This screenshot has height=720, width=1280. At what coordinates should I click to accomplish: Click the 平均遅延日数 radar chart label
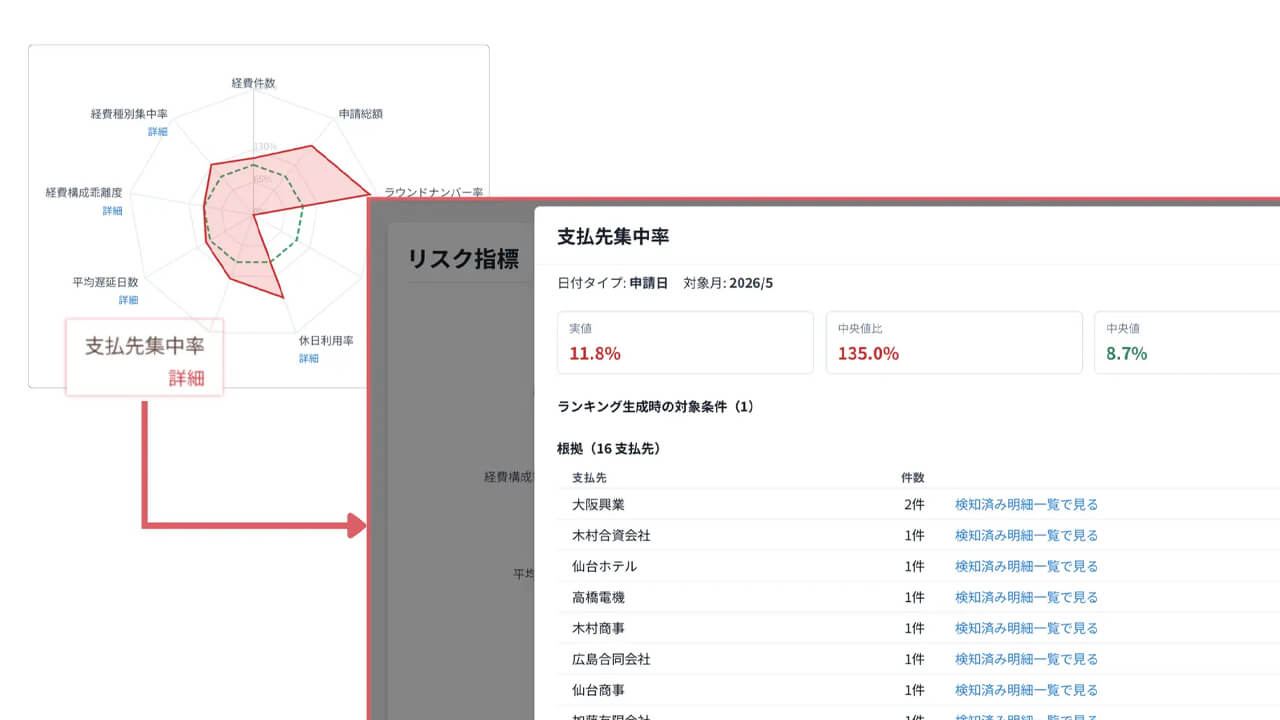(106, 282)
